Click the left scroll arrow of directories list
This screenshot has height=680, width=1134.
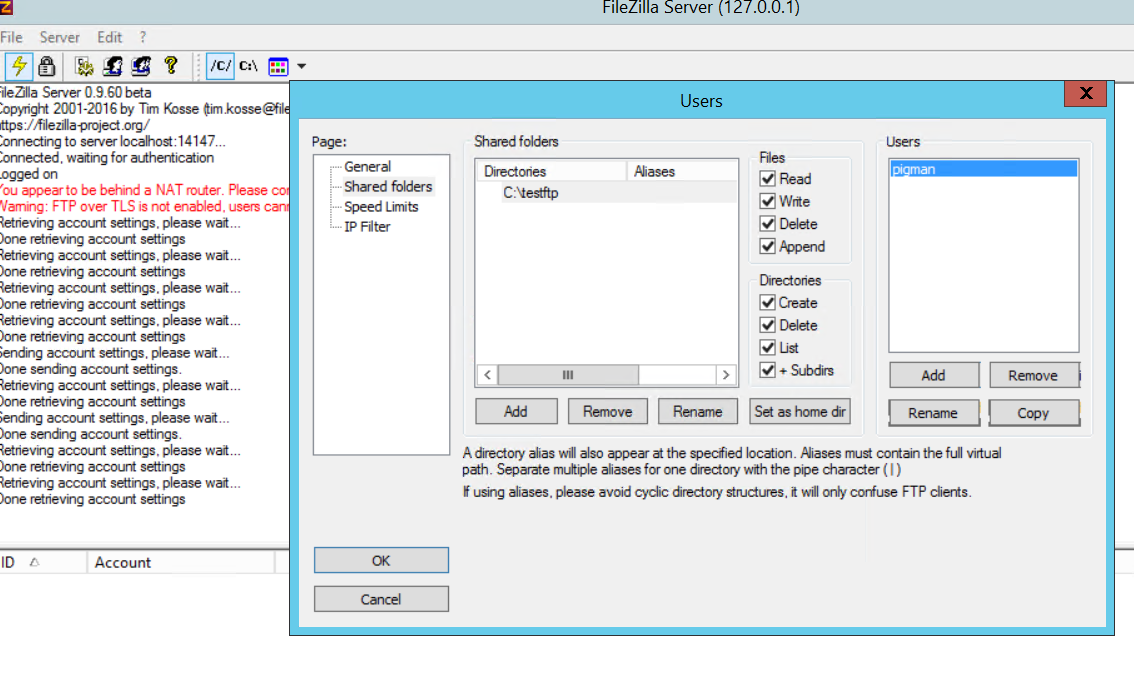coord(487,375)
